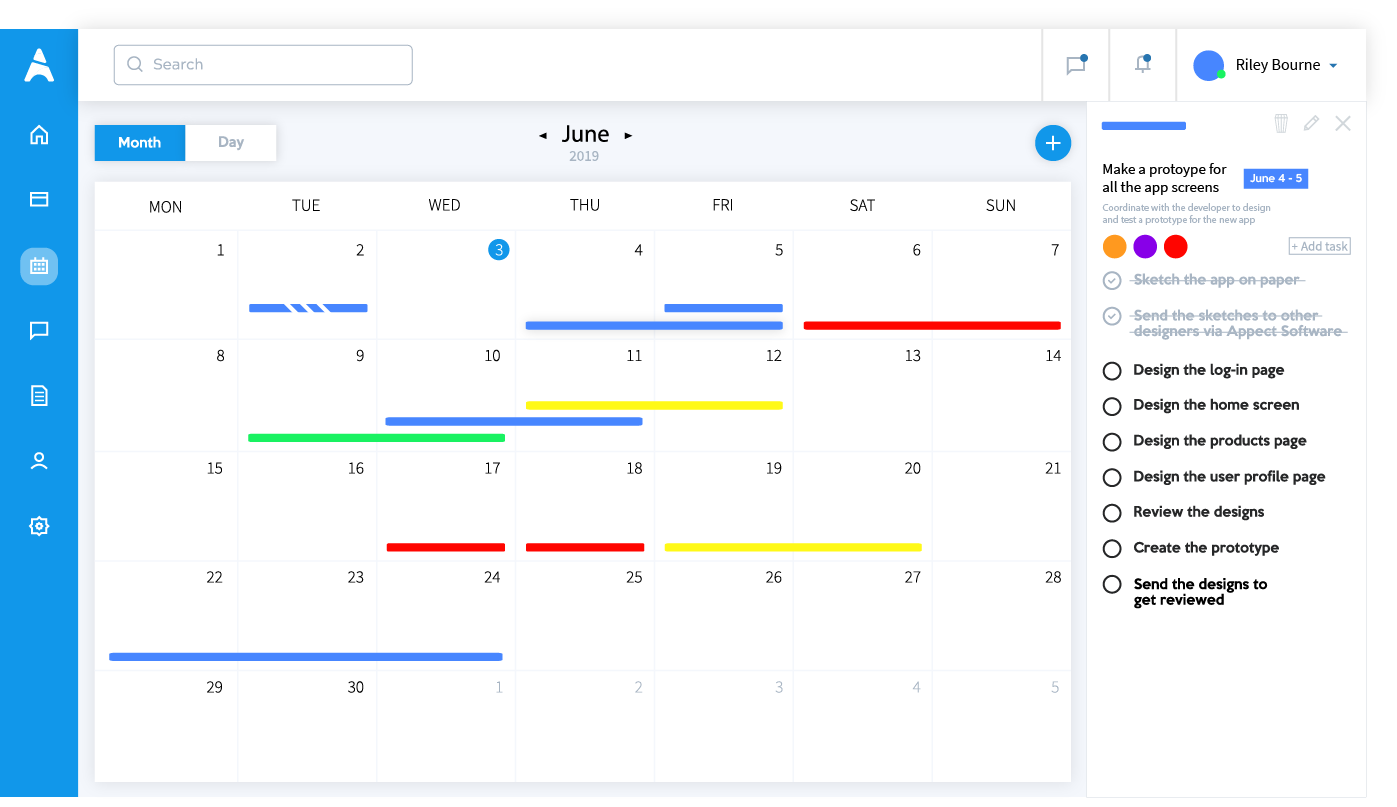Switch to the Day view tab
Screen dimensions: 1397x807
(231, 142)
